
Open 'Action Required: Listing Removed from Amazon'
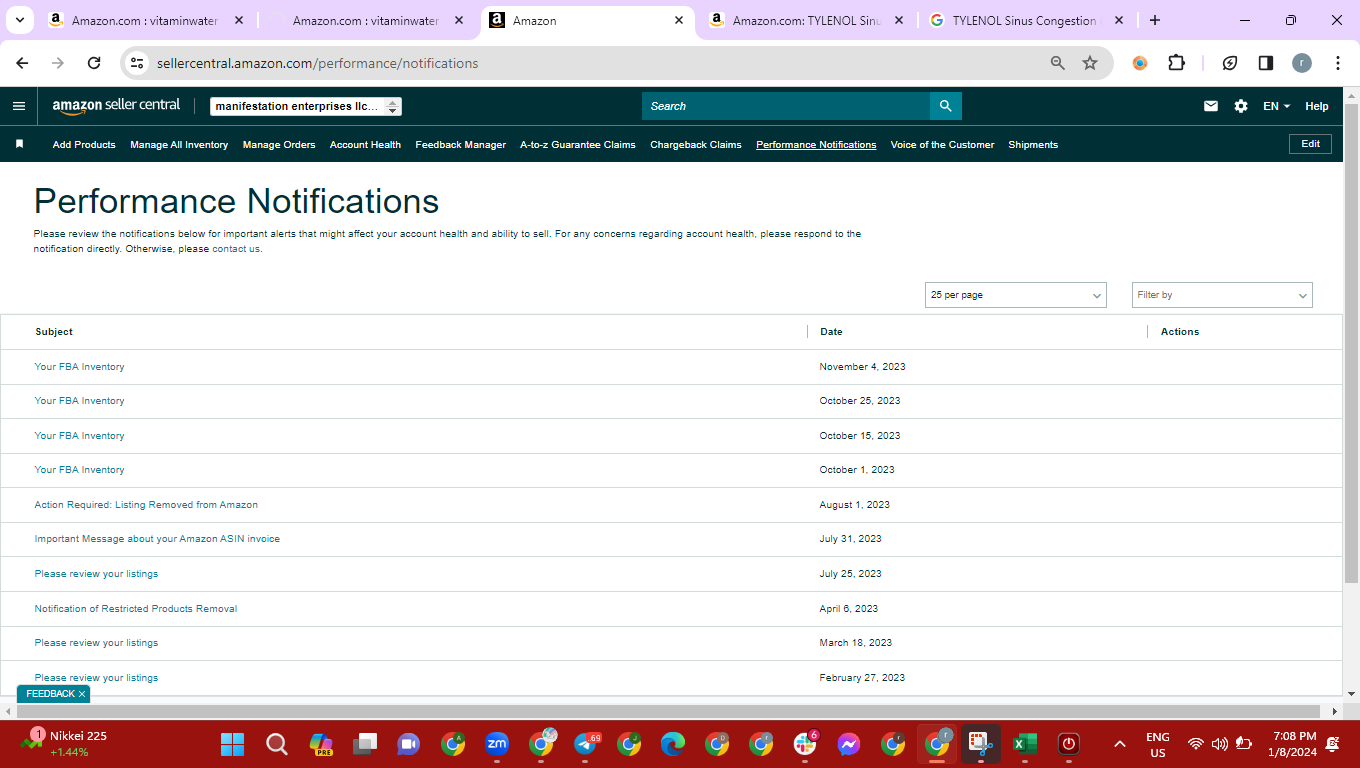tap(146, 505)
